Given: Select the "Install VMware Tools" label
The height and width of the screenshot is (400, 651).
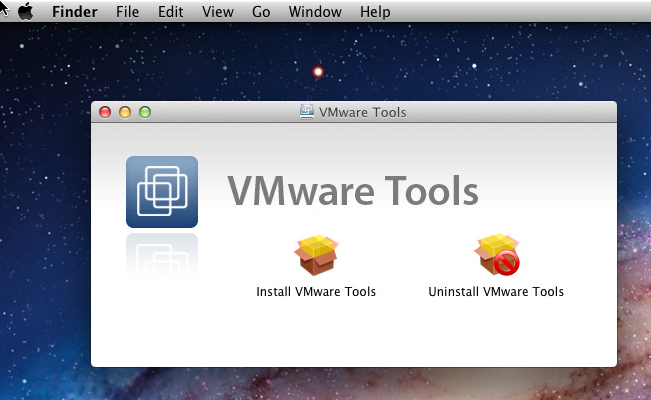Looking at the screenshot, I should coord(316,292).
